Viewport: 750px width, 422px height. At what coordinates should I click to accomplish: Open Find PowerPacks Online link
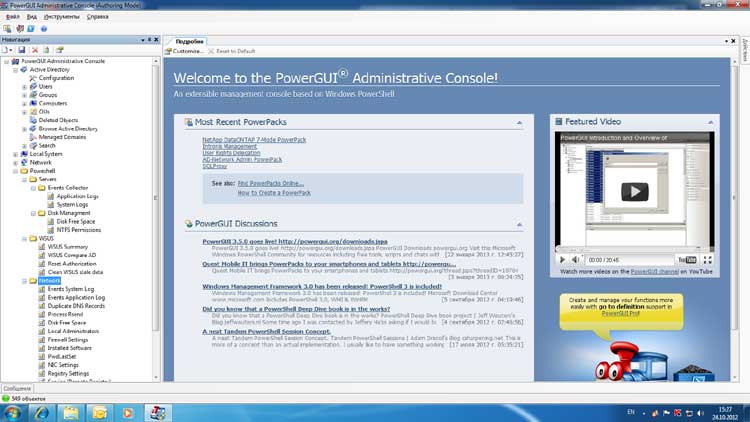pyautogui.click(x=271, y=183)
